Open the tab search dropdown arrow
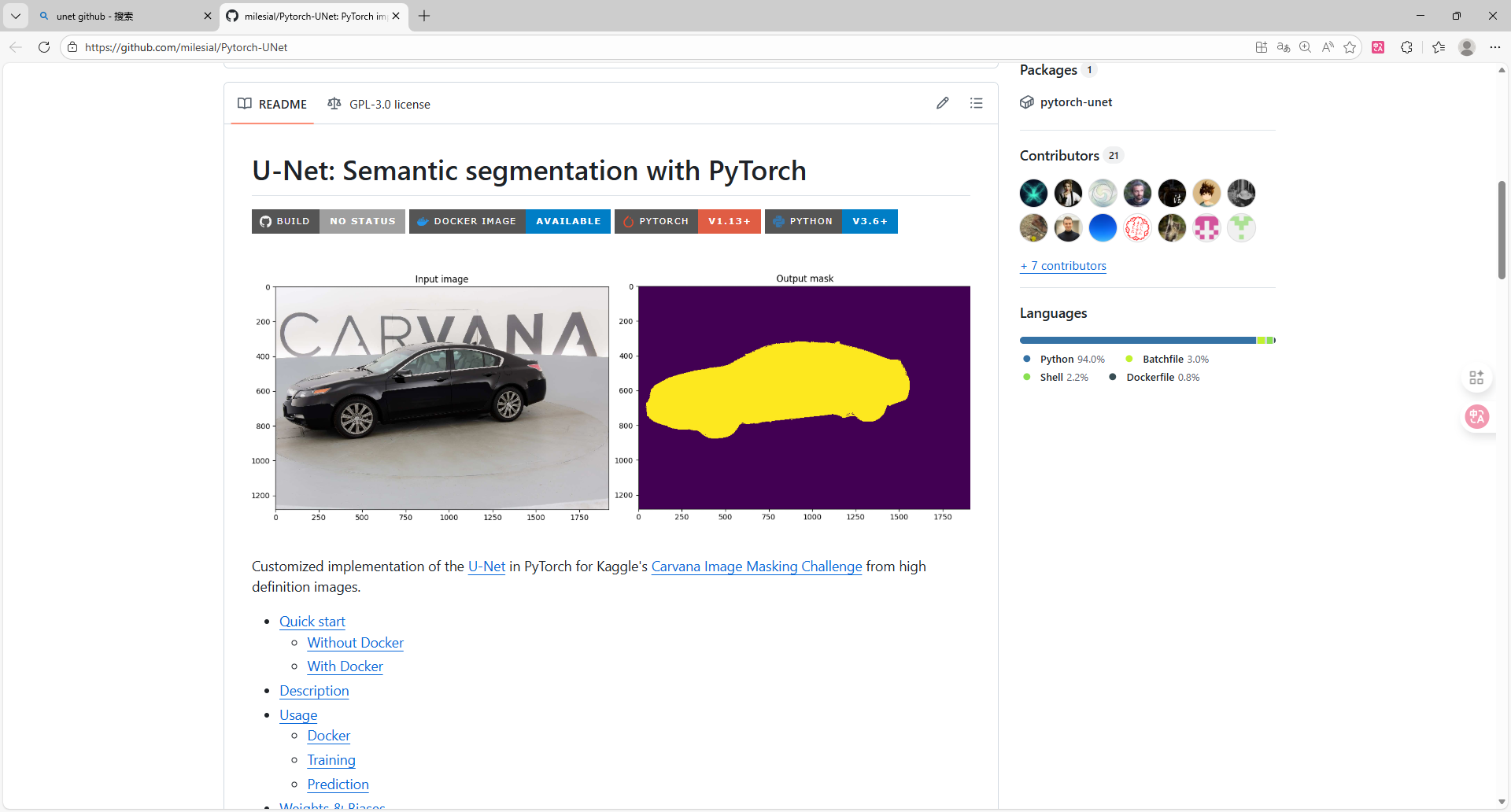This screenshot has width=1511, height=812. click(x=15, y=16)
